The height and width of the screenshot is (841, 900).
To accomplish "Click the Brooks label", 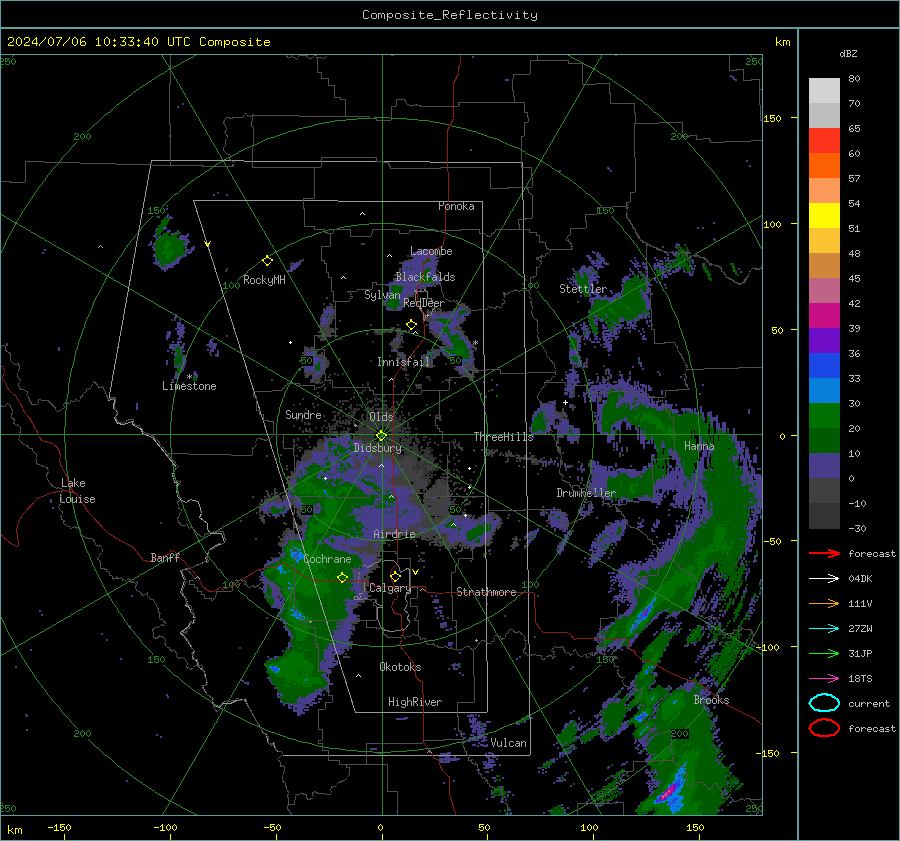I will [x=711, y=700].
